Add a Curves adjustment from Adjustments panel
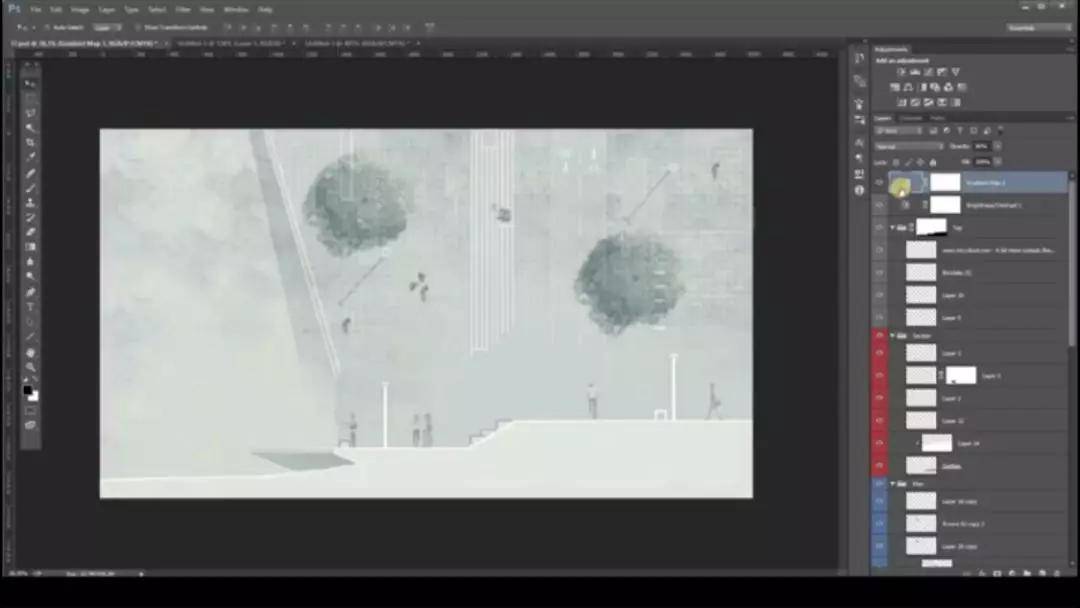Viewport: 1080px width, 608px height. point(928,72)
